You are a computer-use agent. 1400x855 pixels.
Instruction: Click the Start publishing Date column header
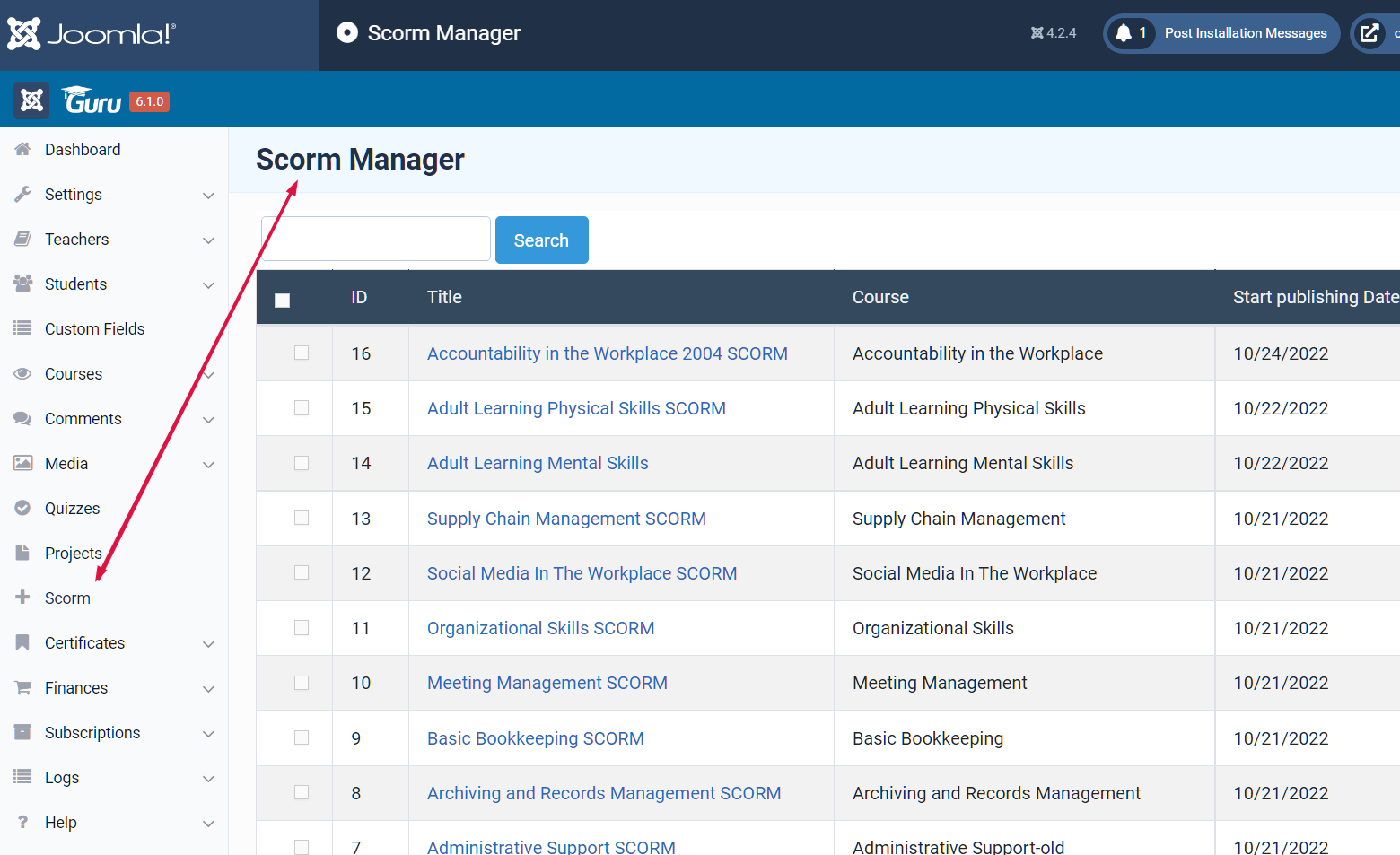coord(1316,297)
